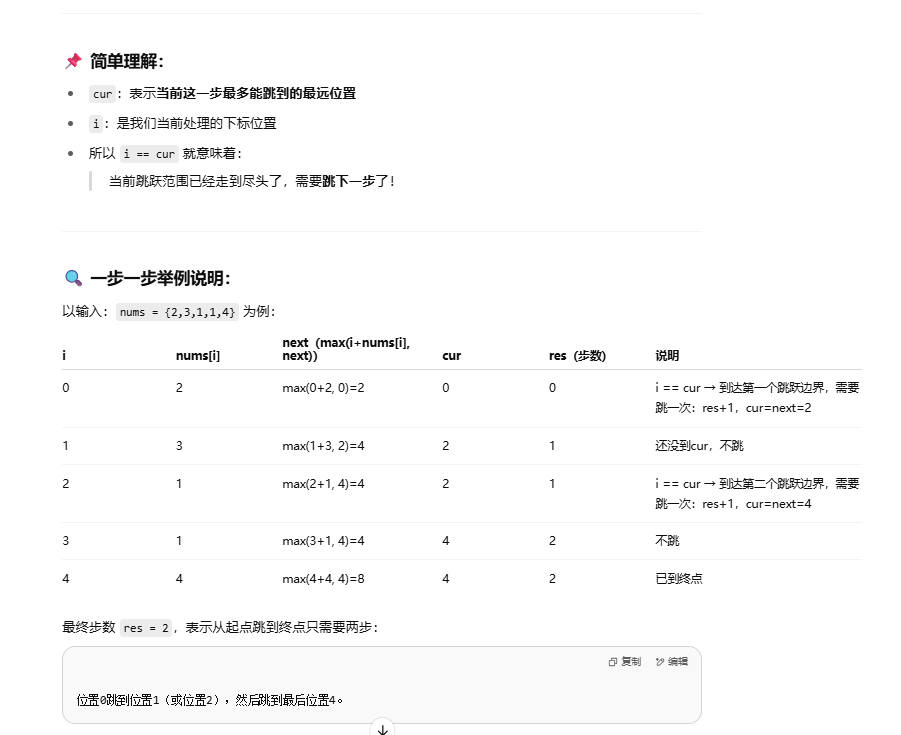Image resolution: width=901 pixels, height=735 pixels.
Task: Select the heading 一步一步举例说明:
Action: tap(160, 278)
